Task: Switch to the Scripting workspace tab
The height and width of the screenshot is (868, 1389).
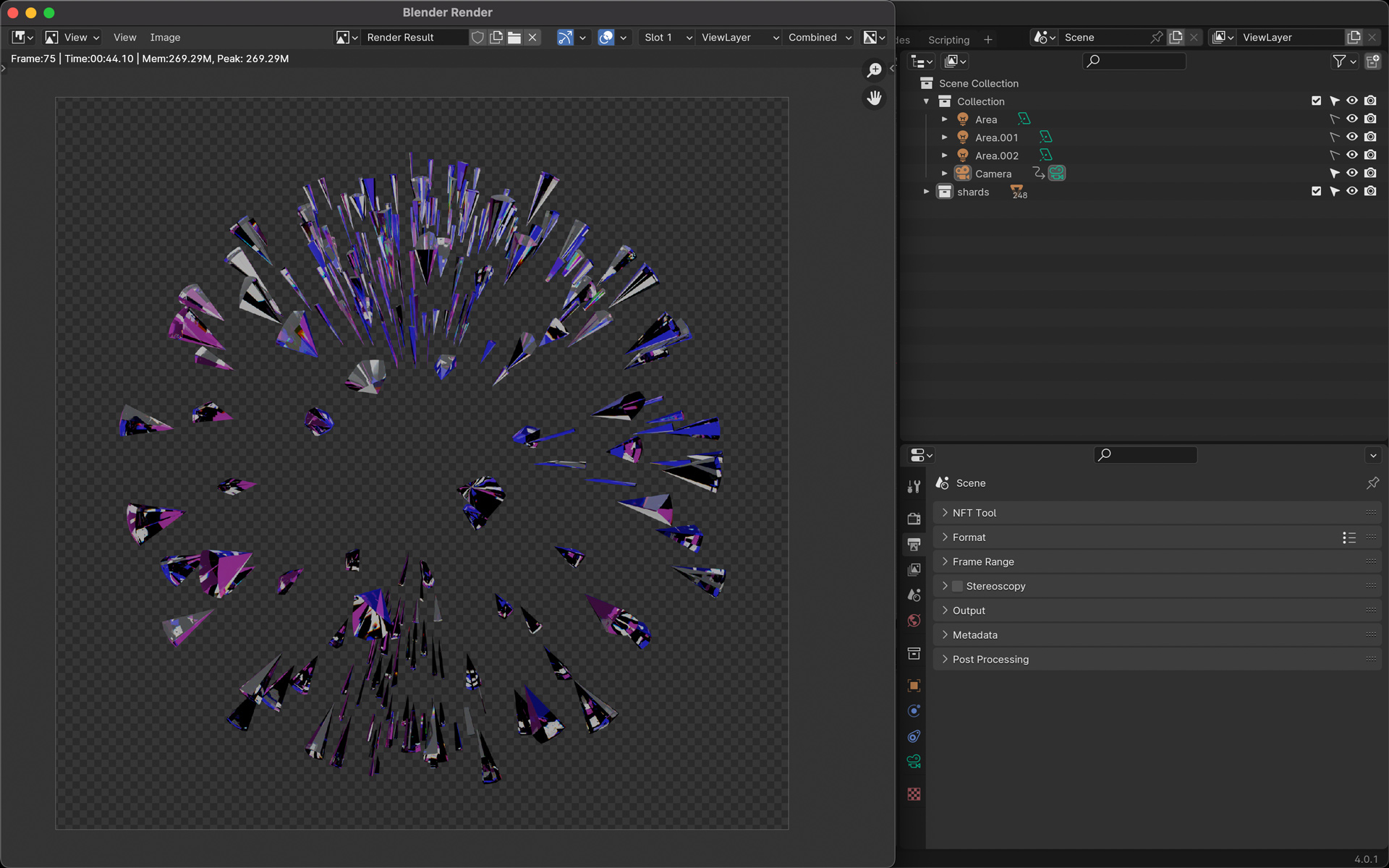Action: pos(948,40)
